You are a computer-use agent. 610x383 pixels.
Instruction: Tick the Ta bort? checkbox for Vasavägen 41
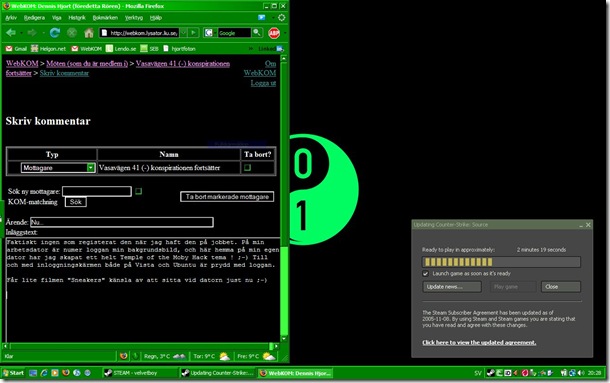pos(247,168)
